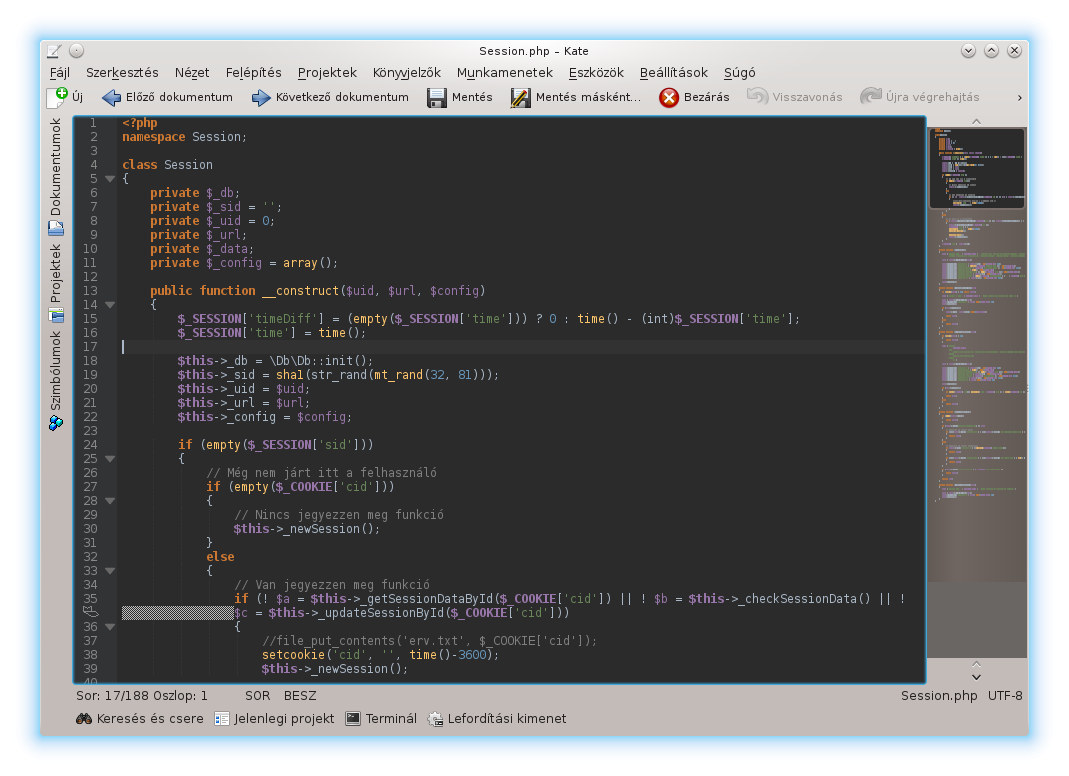
Task: Open the Dokumentumok side panel
Action: click(x=56, y=176)
